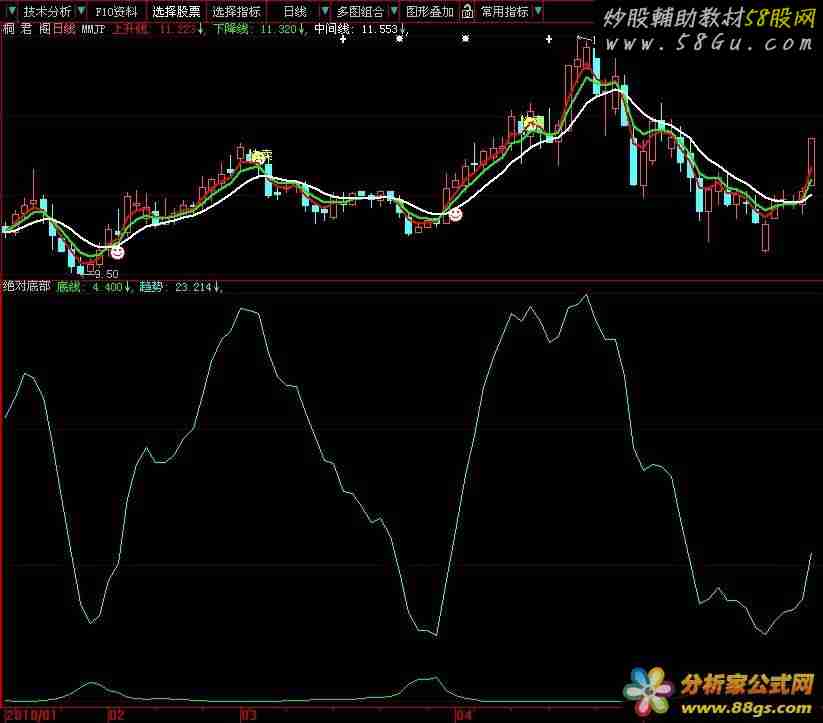Select the MMJP indicator name

coord(93,29)
